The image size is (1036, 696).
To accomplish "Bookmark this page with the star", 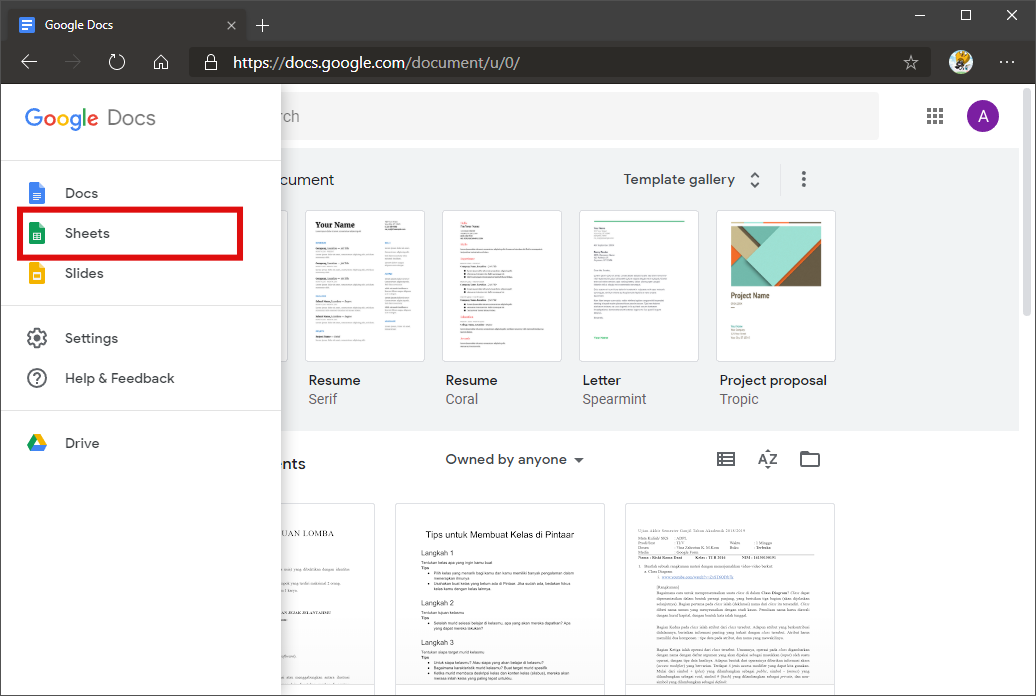I will click(910, 63).
